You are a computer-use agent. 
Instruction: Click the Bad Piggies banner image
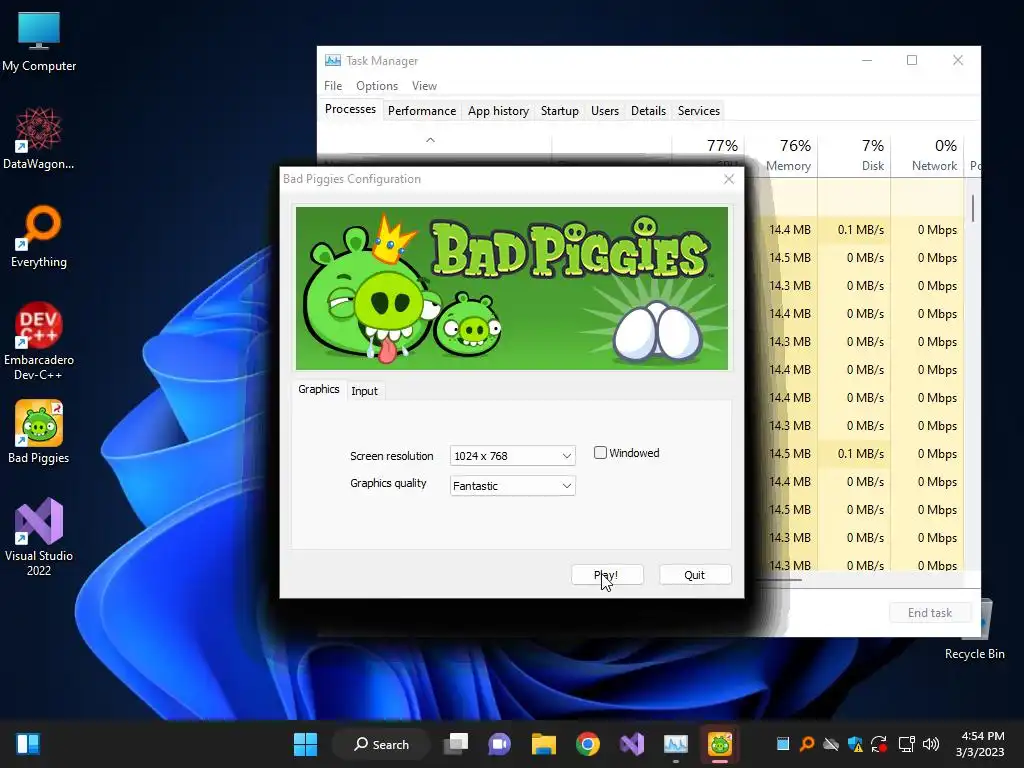[512, 289]
